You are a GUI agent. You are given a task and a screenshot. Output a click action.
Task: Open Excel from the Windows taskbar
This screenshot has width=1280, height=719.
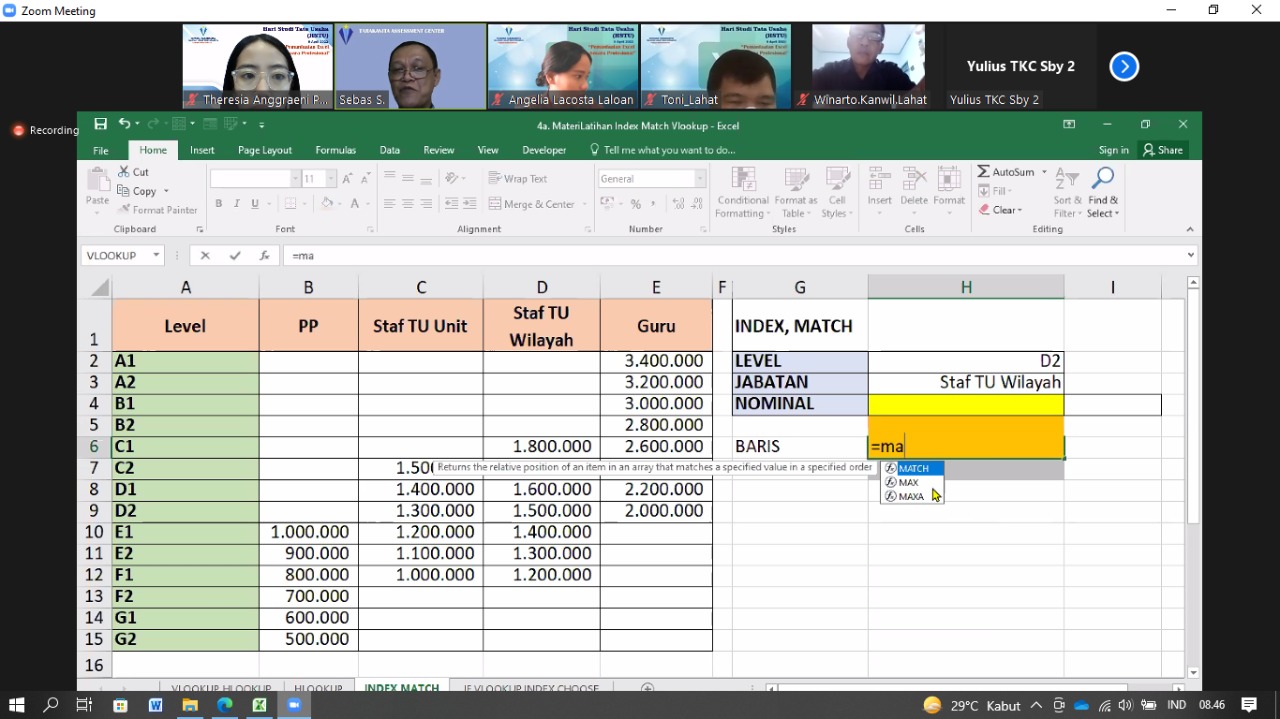tap(259, 705)
